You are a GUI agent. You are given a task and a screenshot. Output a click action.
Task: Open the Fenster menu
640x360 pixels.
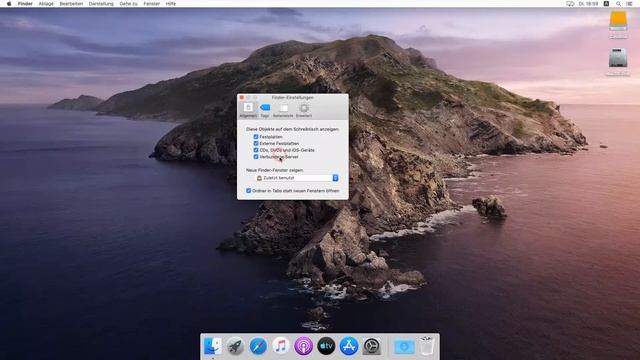coord(151,4)
